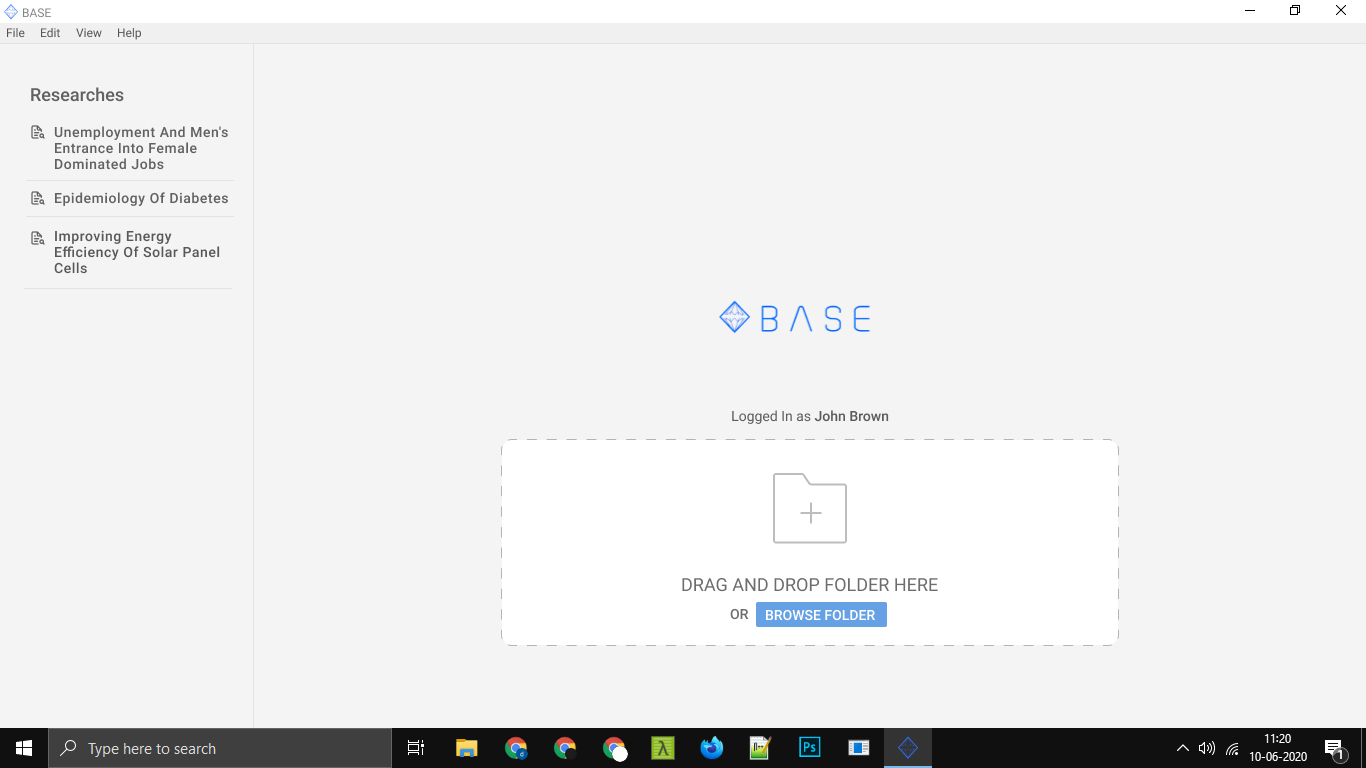Click the document icon beside Improving Energy Efficiency
The width and height of the screenshot is (1366, 768).
38,238
